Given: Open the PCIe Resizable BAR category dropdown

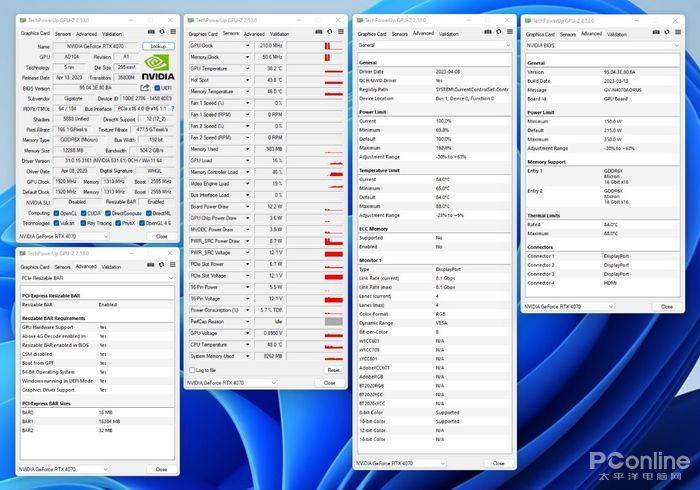Looking at the screenshot, I should [97, 278].
